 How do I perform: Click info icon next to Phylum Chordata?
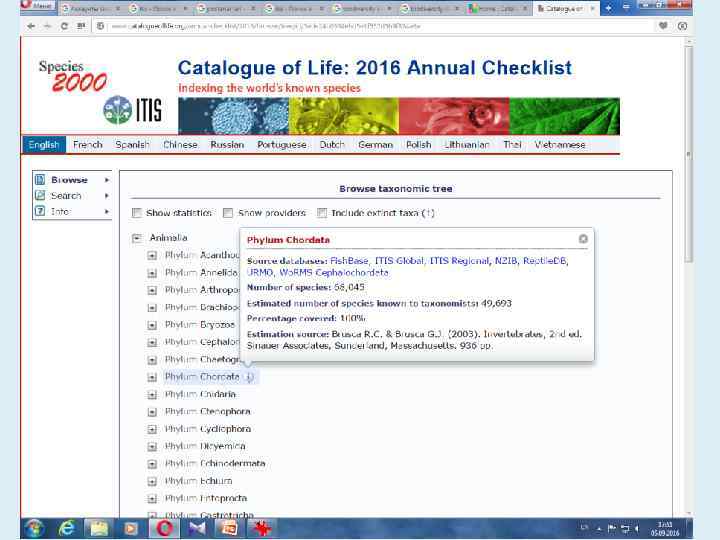[x=249, y=377]
